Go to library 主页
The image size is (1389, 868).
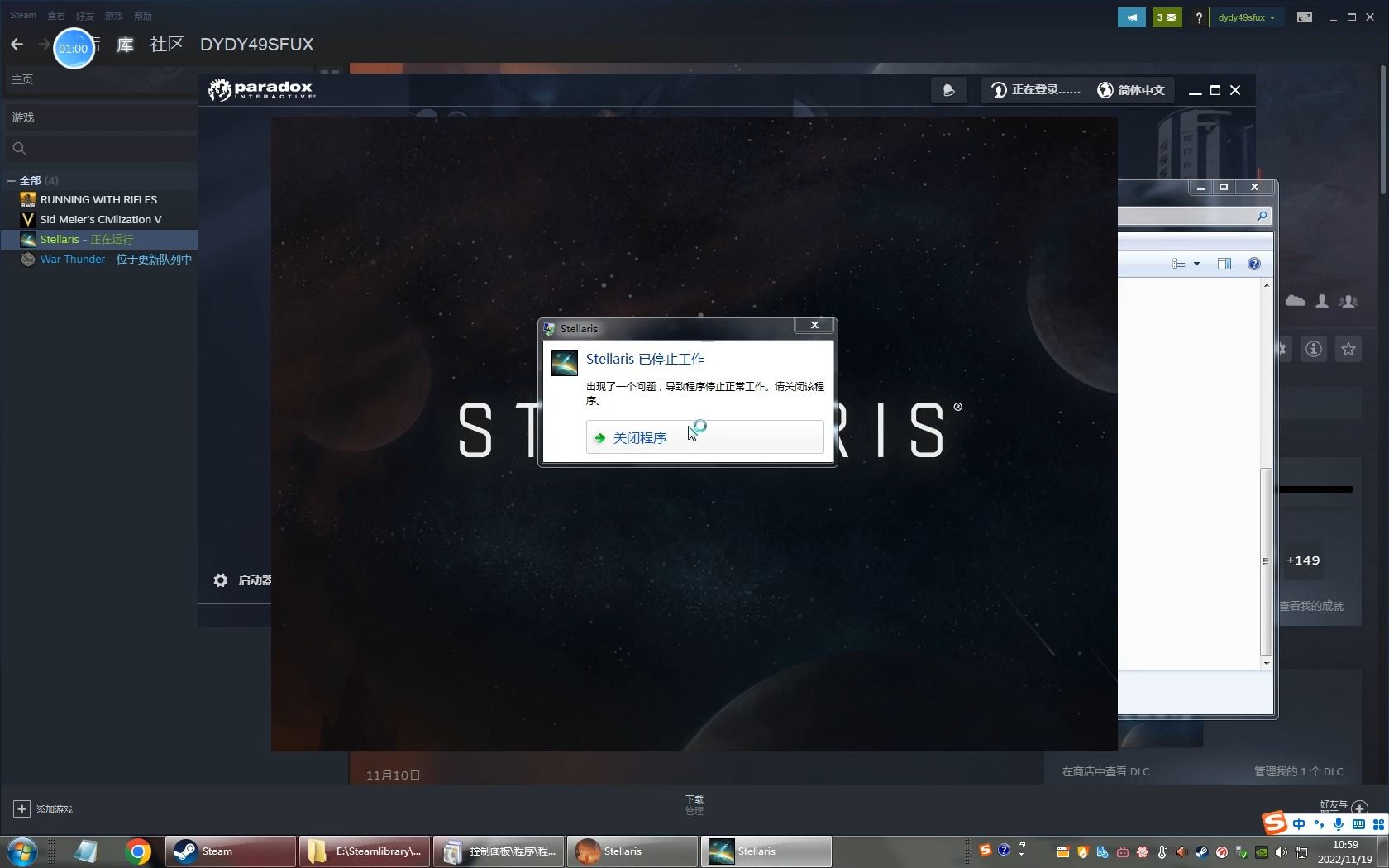(x=22, y=79)
